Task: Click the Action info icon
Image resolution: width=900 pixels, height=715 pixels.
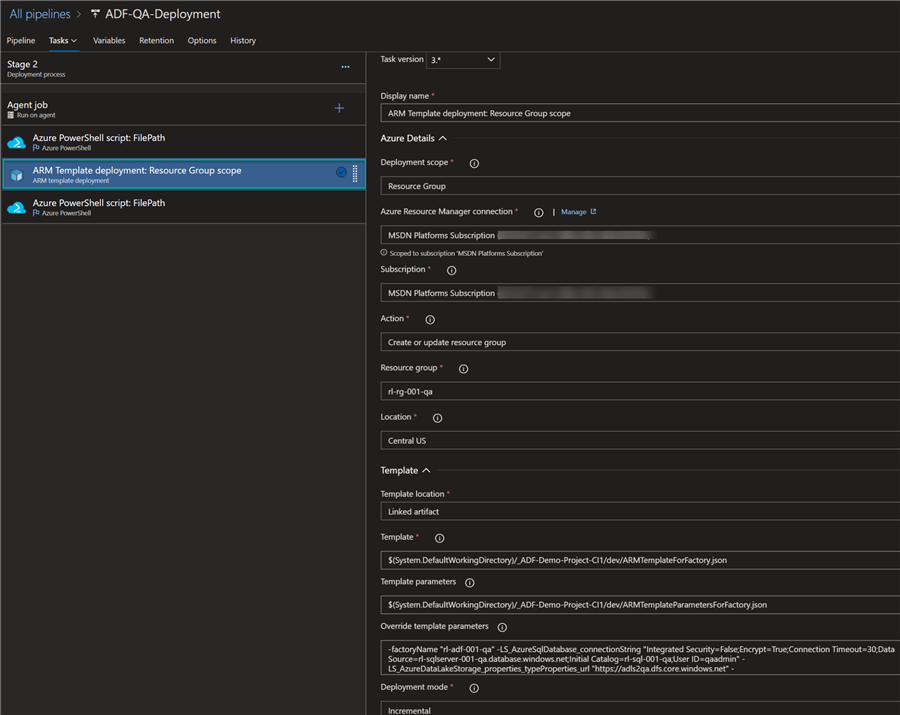Action: (x=430, y=320)
